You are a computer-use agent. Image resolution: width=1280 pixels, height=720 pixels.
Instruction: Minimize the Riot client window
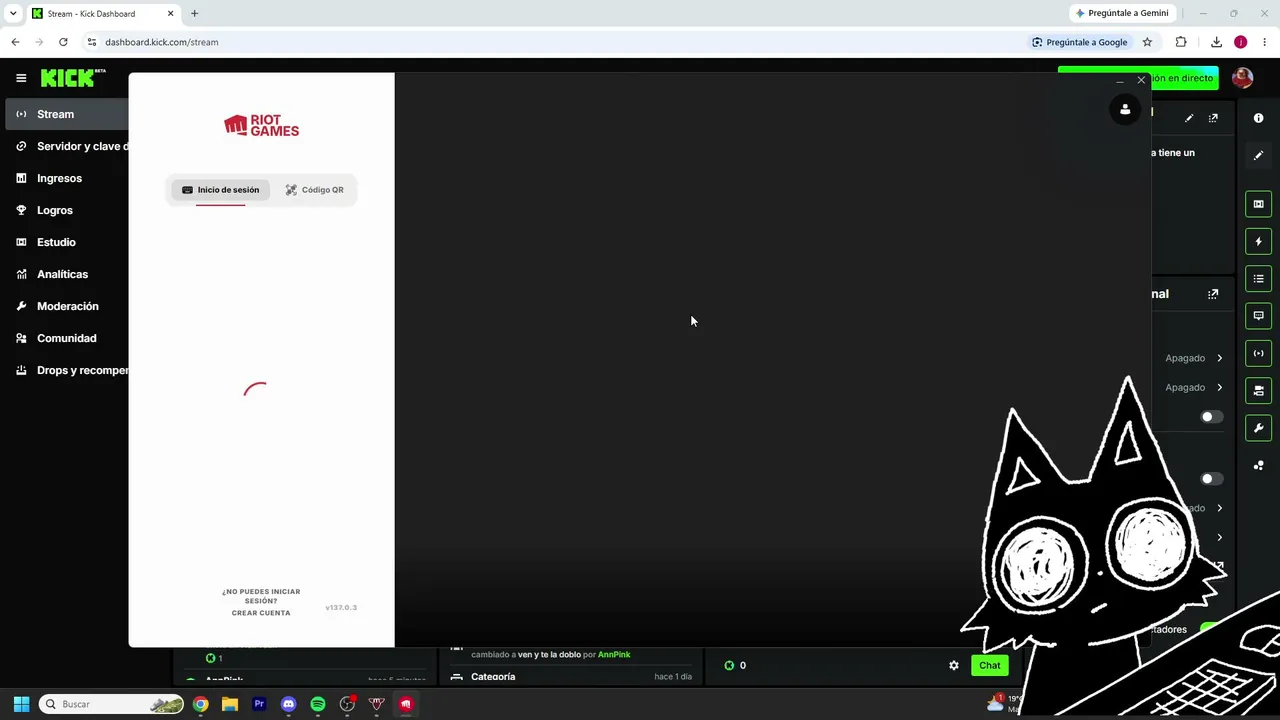coord(1119,80)
